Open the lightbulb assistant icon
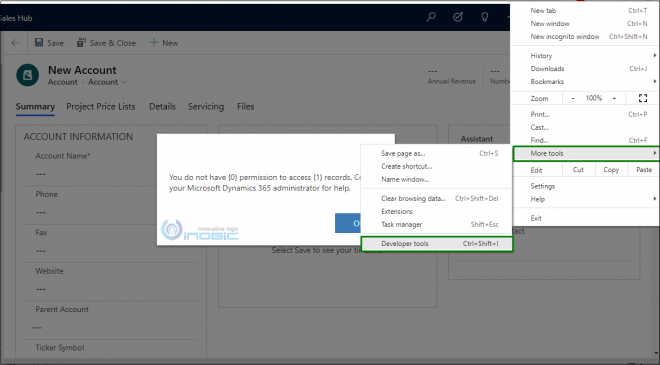660x365 pixels. tap(485, 17)
